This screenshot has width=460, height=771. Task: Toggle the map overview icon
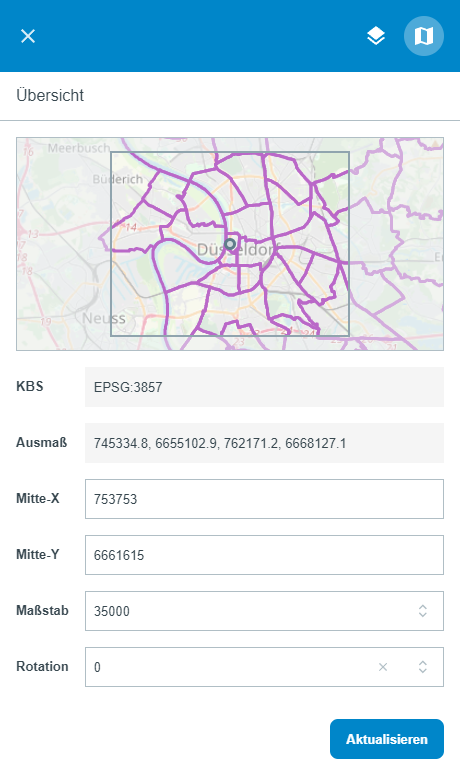point(424,36)
